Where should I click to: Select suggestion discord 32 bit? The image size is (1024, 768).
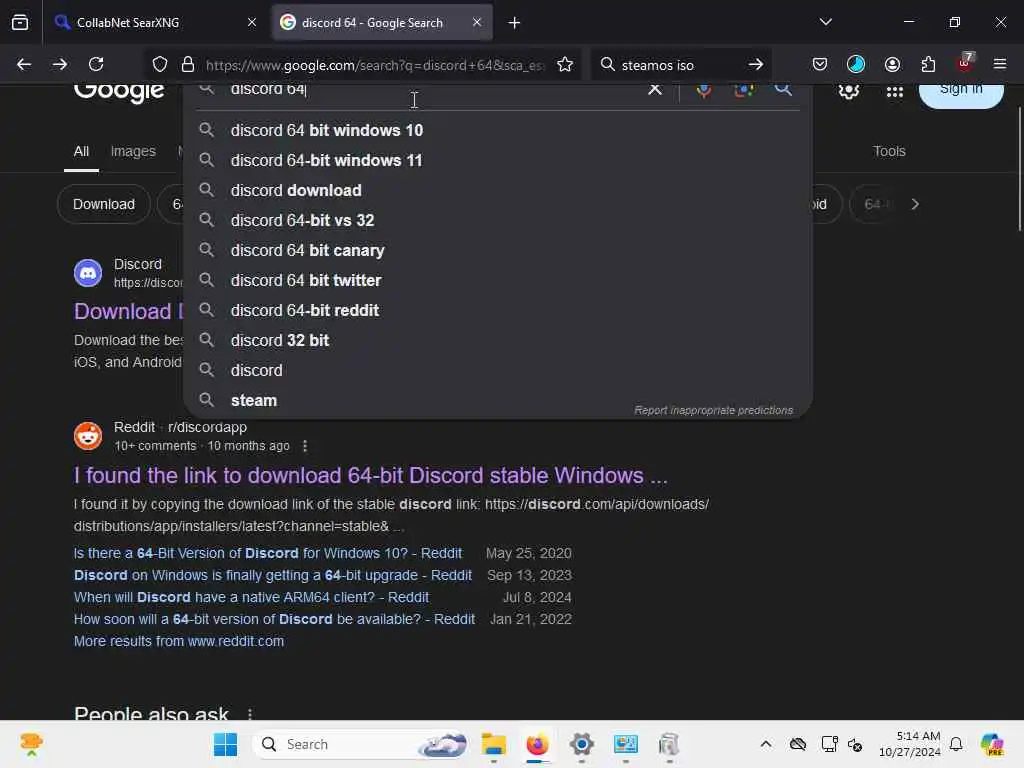tap(498, 340)
